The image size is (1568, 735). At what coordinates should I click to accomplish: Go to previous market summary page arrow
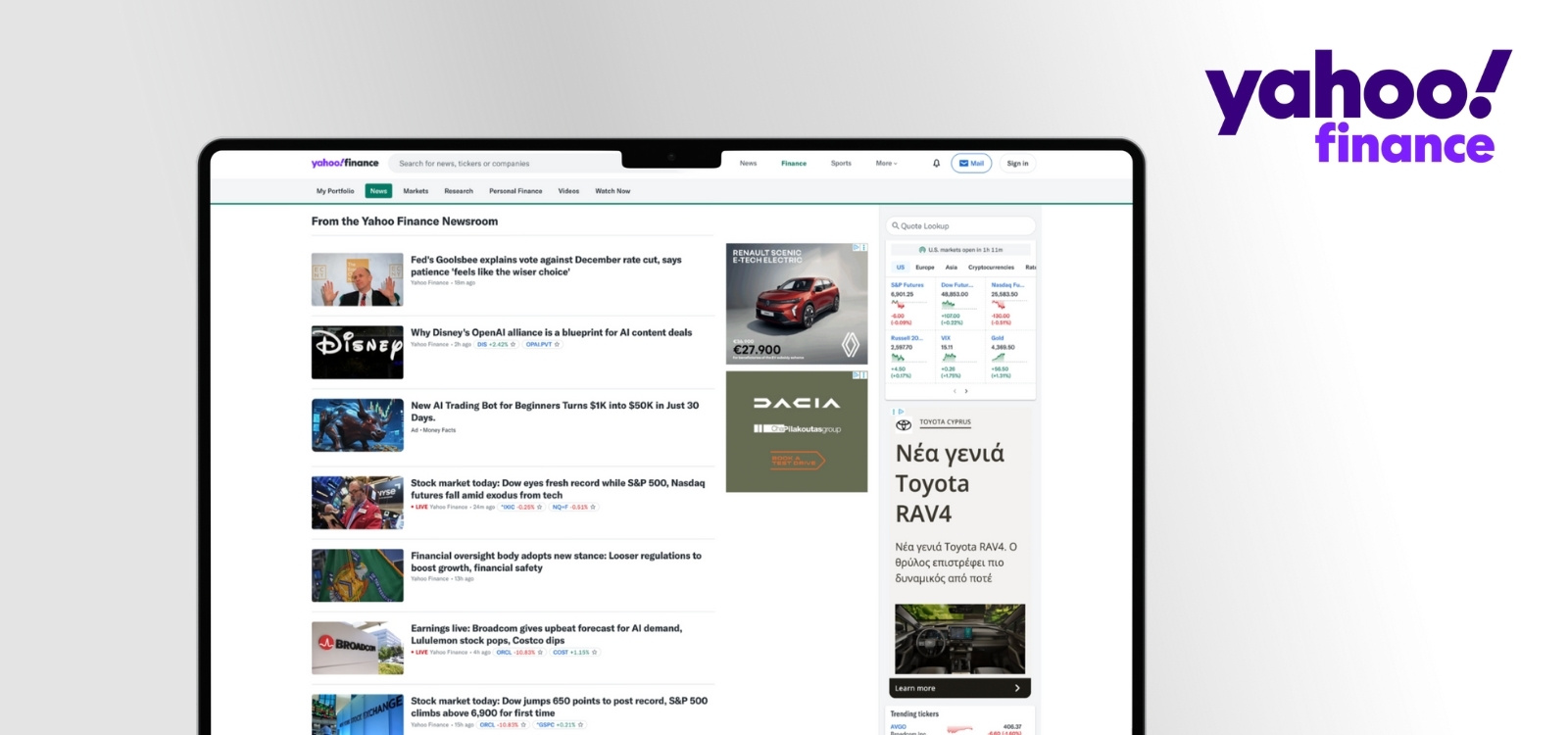955,391
